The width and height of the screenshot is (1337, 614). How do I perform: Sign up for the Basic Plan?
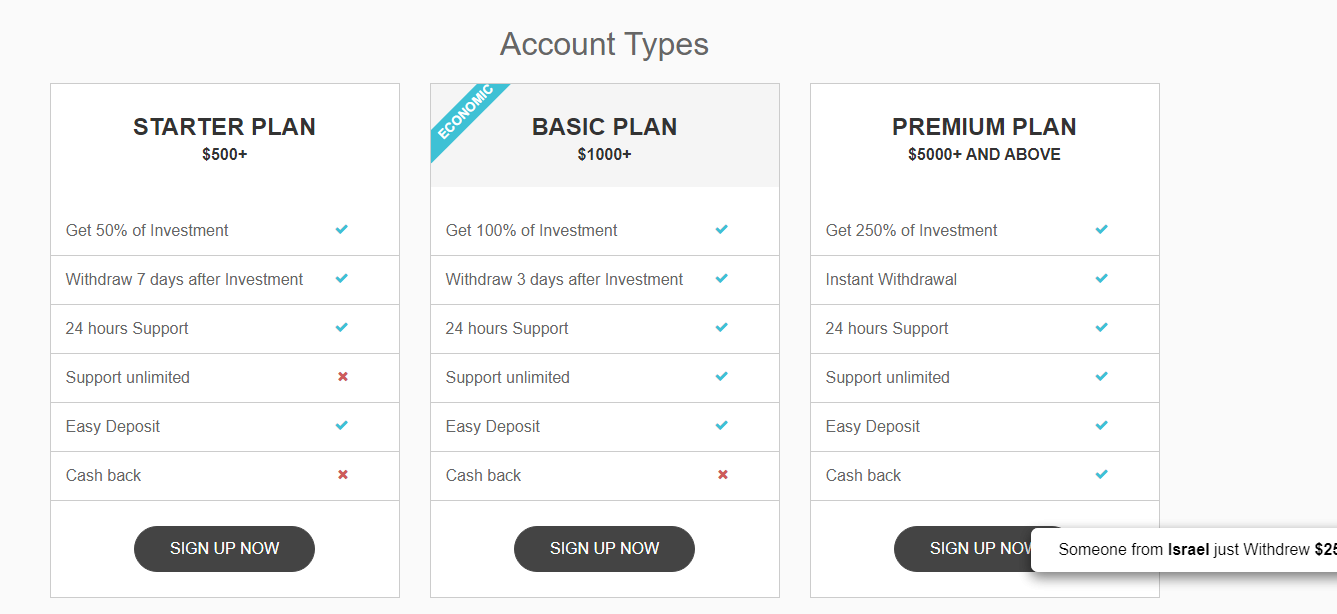coord(604,548)
